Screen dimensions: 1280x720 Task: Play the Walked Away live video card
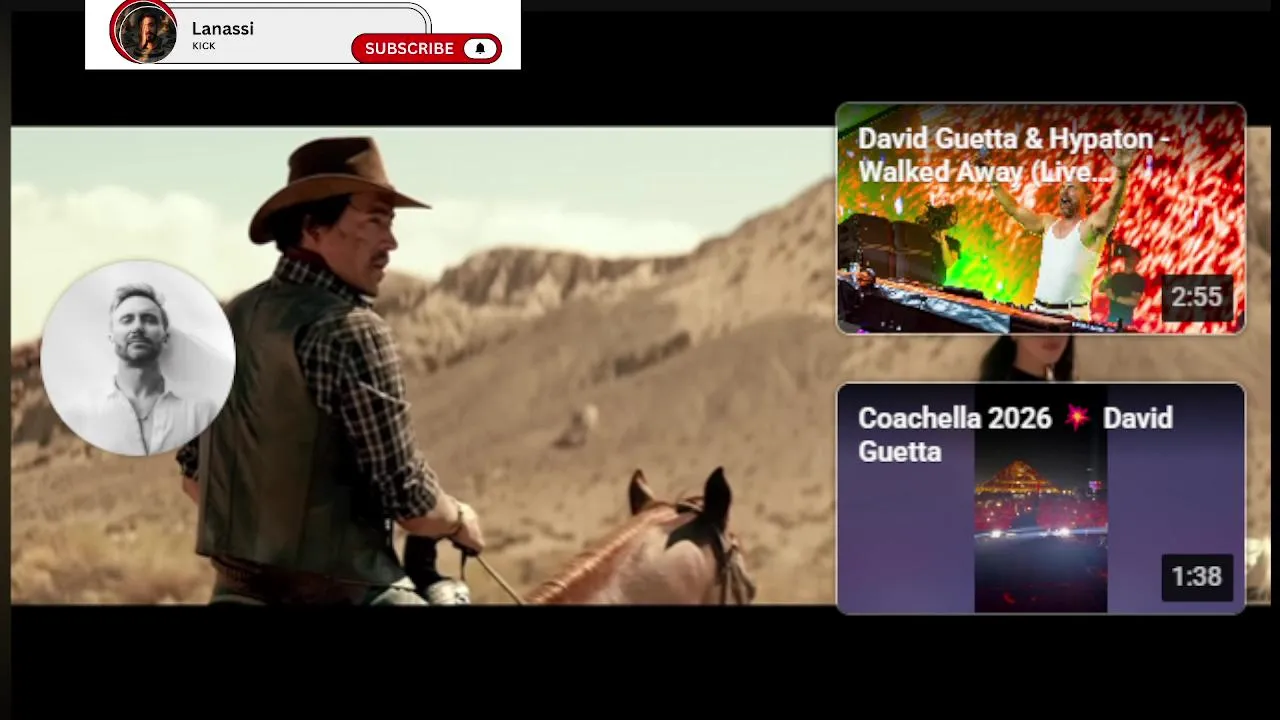tap(1041, 218)
